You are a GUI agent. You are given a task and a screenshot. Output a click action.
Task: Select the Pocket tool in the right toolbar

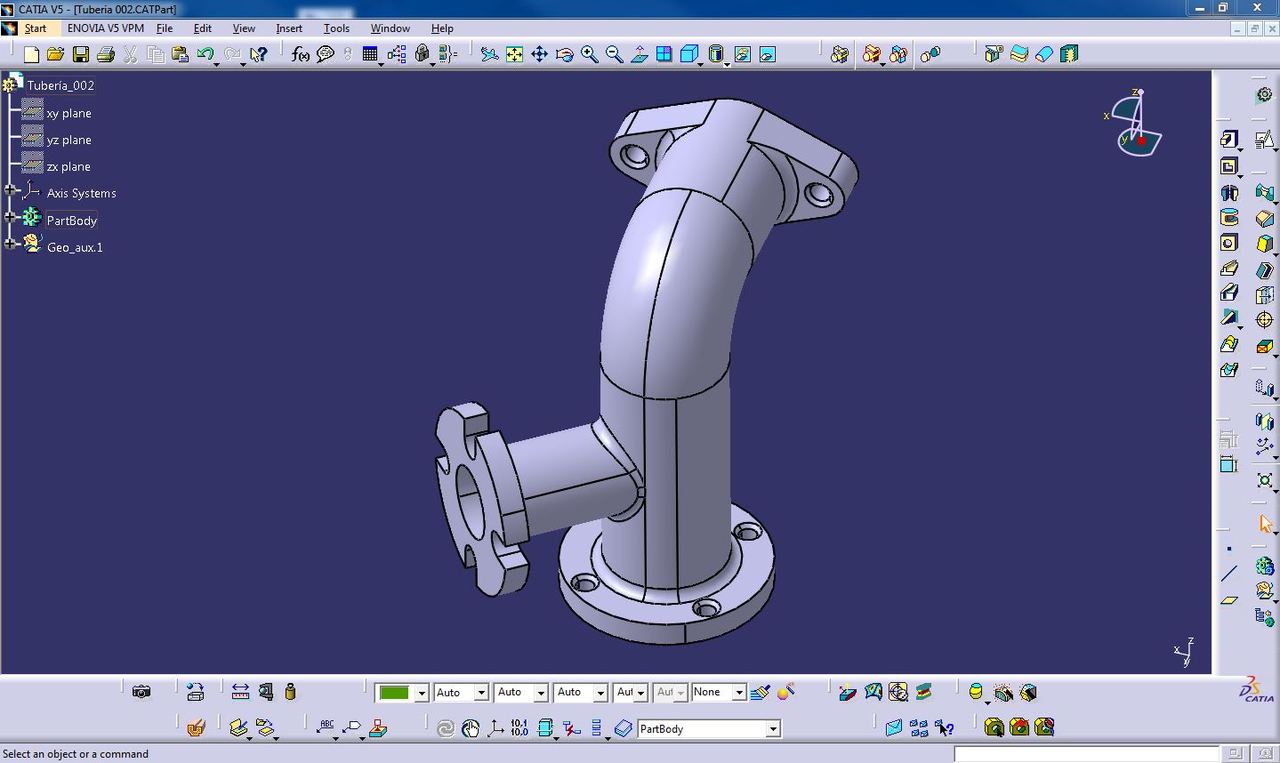point(1229,166)
